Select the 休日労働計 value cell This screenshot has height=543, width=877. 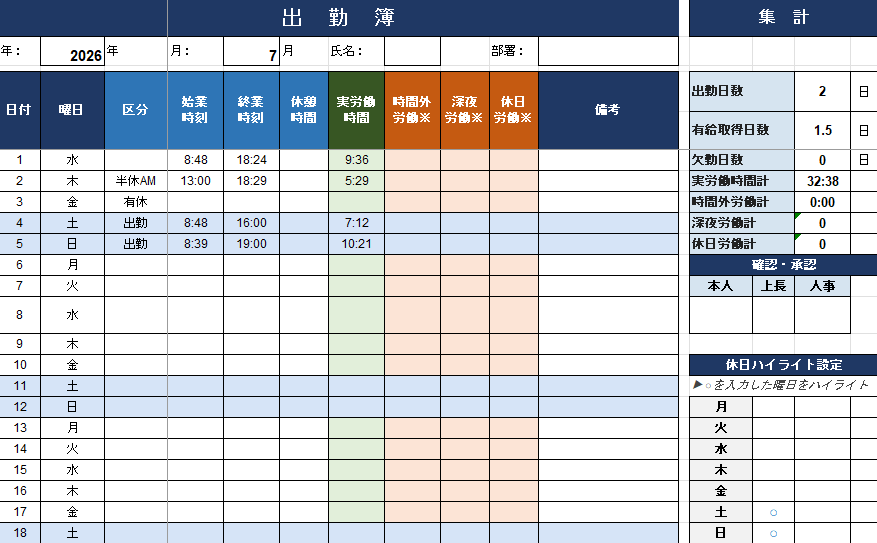pyautogui.click(x=822, y=244)
